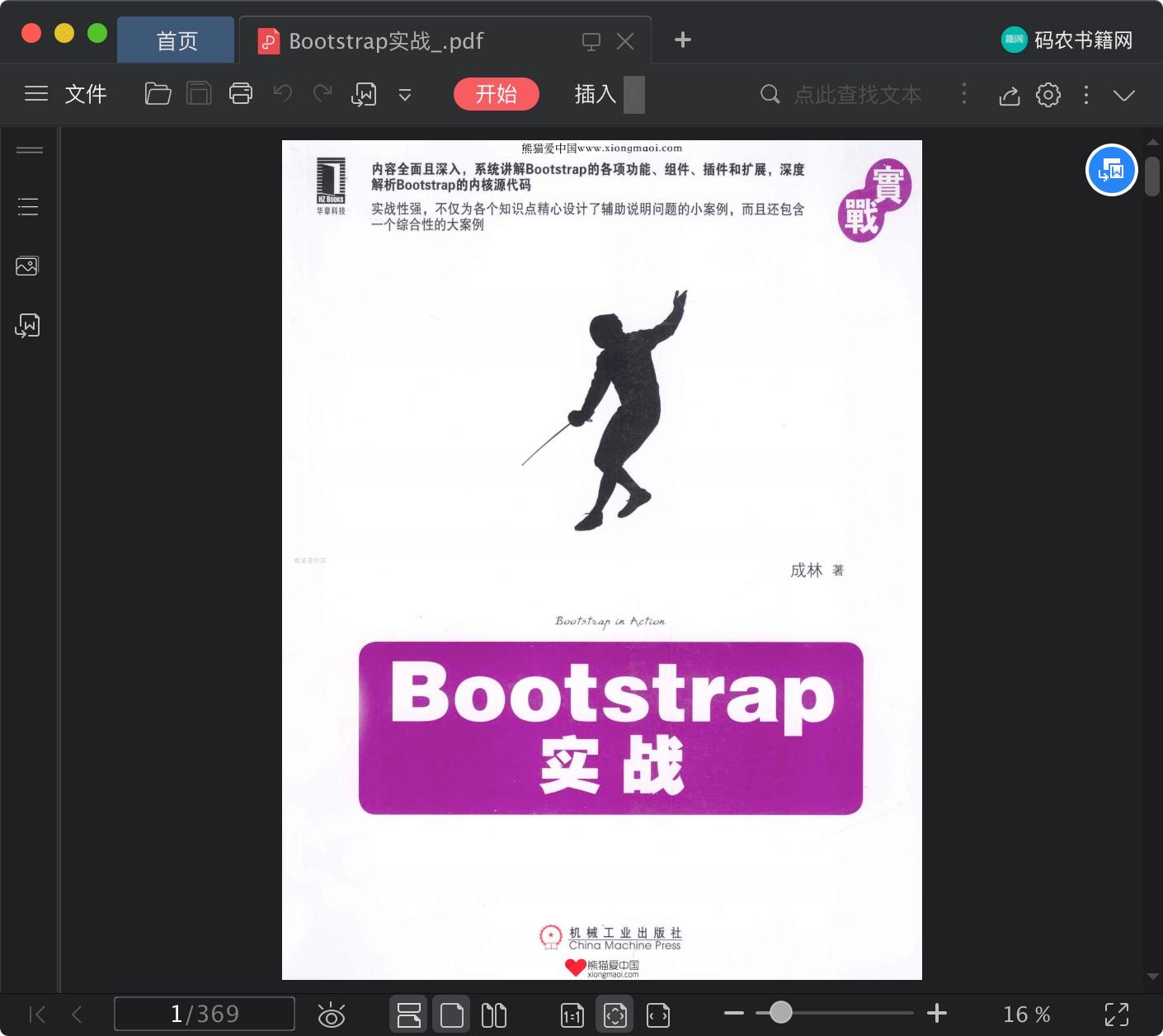Collapse the ribbon with chevron down
This screenshot has width=1163, height=1036.
coord(1124,95)
